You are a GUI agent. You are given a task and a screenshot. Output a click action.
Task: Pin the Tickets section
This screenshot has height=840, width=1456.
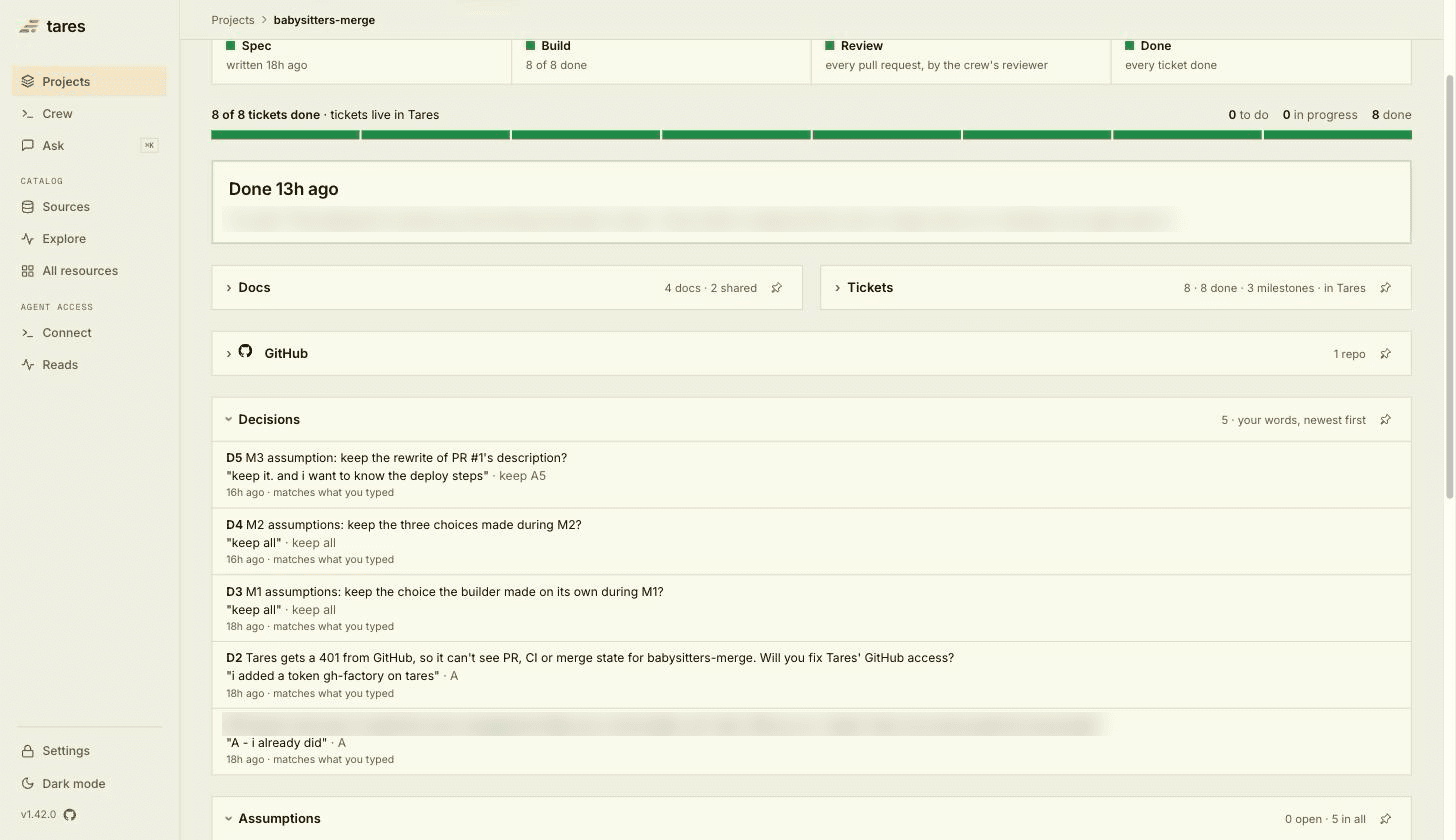[x=1385, y=288]
